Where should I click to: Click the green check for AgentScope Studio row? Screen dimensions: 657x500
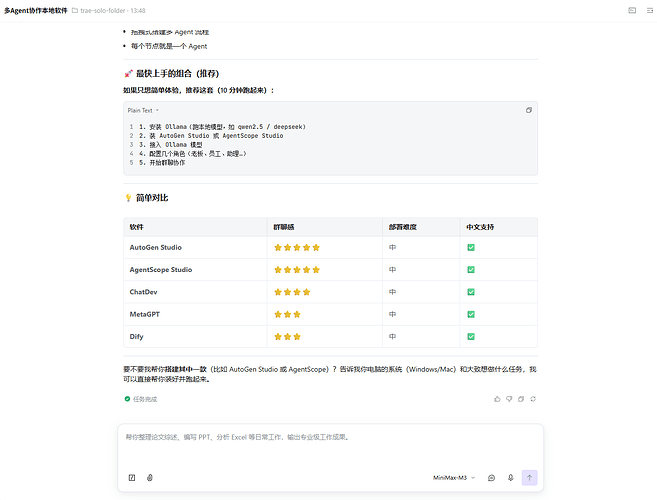[x=471, y=269]
